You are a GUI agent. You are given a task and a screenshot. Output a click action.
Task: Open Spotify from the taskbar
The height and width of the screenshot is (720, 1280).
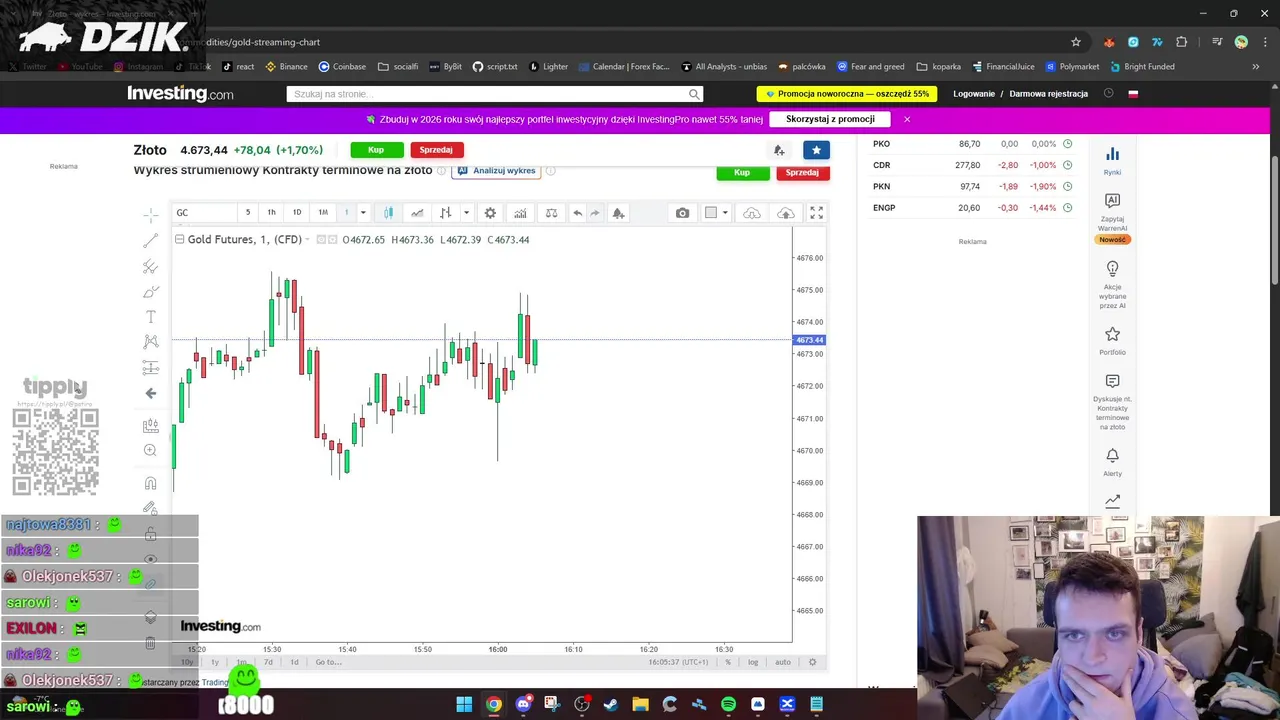coord(728,704)
